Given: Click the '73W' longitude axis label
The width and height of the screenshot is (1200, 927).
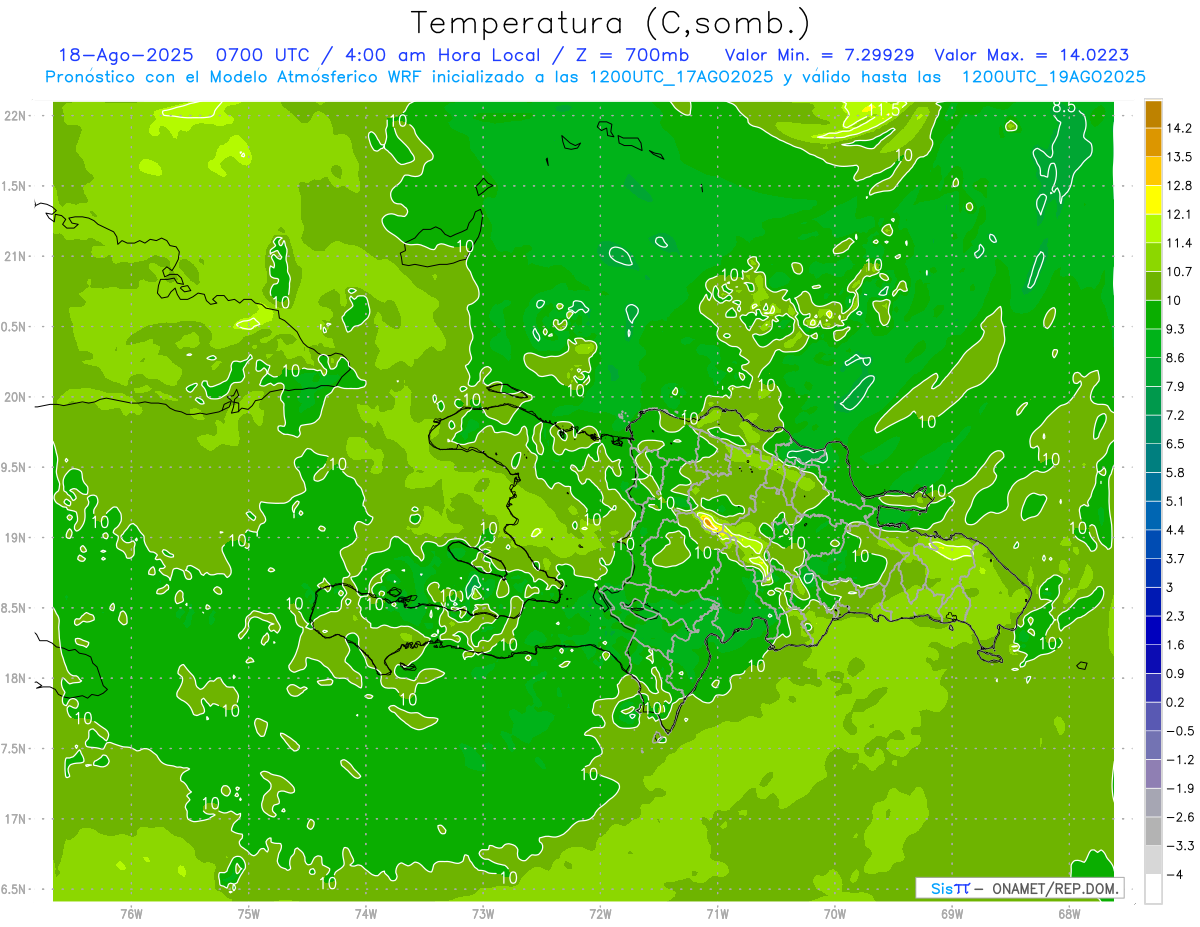Looking at the screenshot, I should pos(483,913).
